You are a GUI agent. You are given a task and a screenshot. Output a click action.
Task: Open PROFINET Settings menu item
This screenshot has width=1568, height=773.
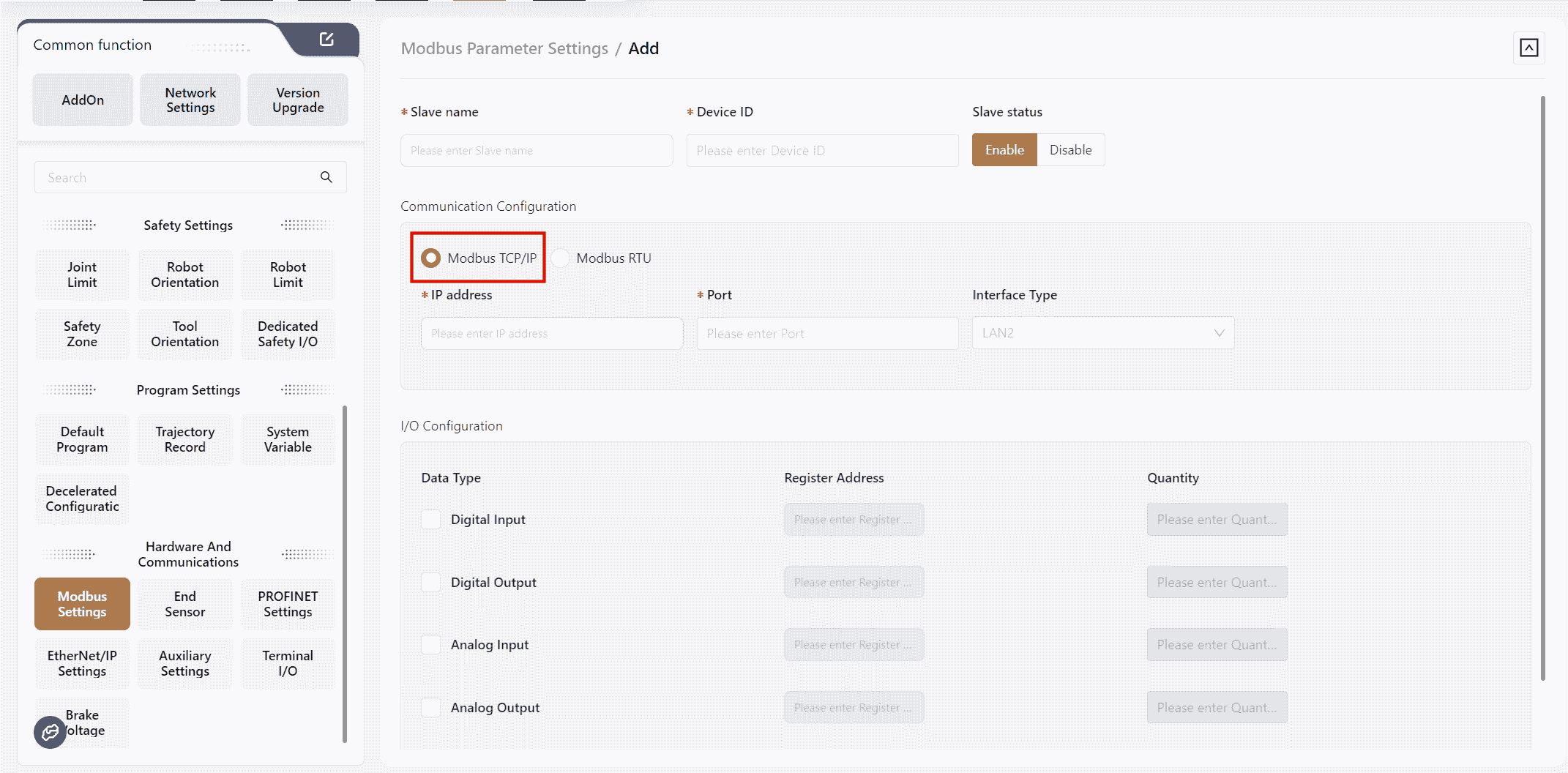coord(288,604)
